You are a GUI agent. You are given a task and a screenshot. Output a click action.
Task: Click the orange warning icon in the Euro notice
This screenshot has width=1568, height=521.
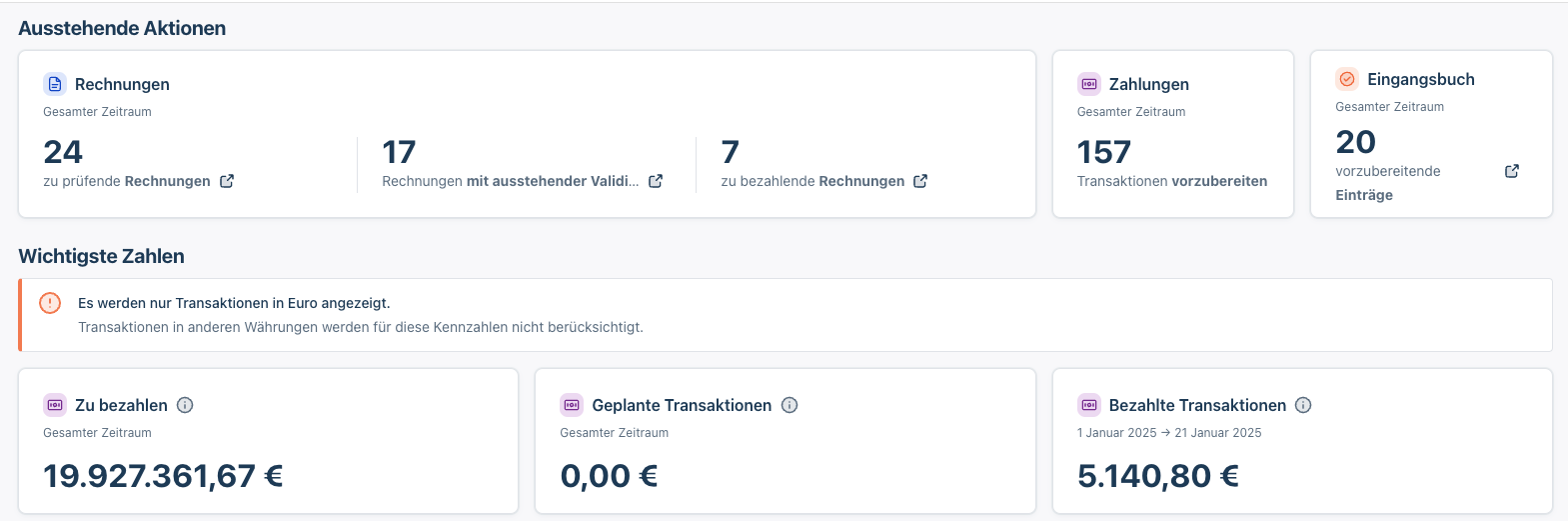pos(50,303)
